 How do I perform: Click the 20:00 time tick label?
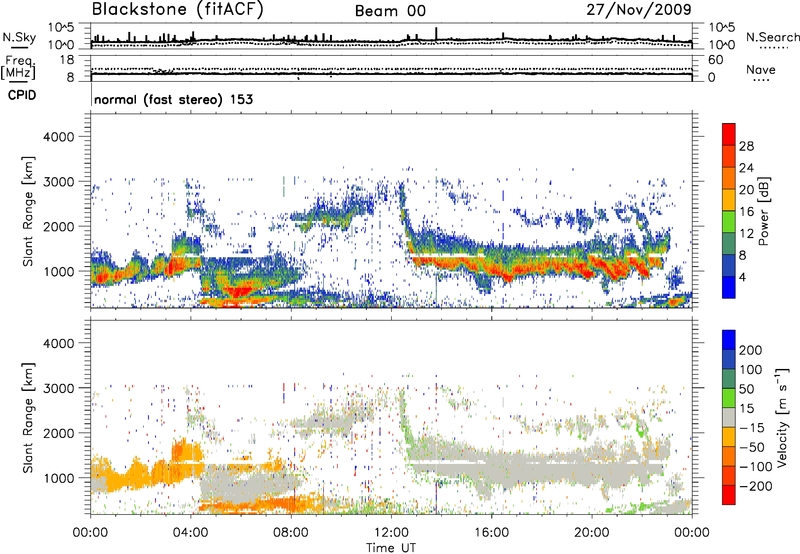coord(592,533)
